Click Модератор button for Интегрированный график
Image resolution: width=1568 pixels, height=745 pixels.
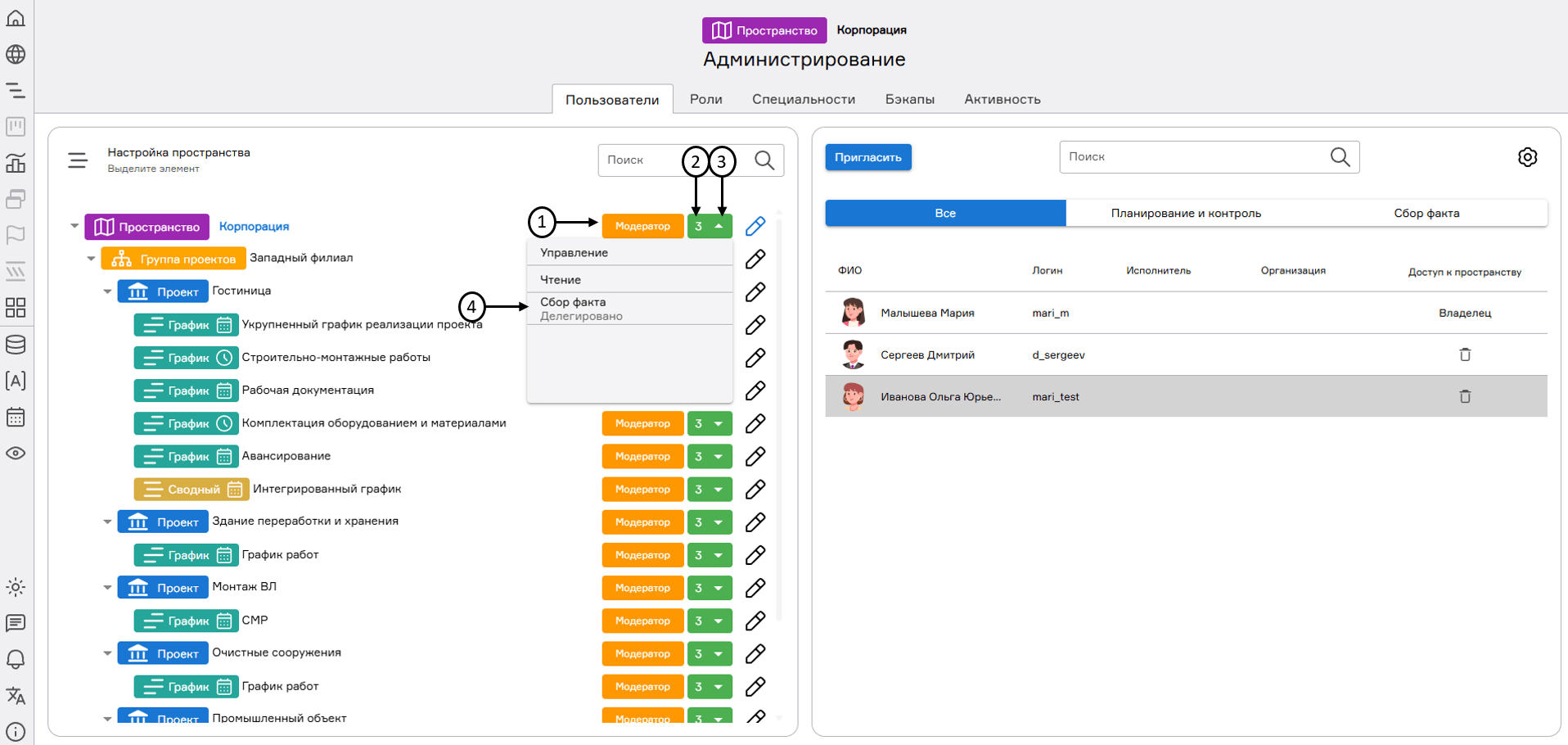(x=642, y=490)
